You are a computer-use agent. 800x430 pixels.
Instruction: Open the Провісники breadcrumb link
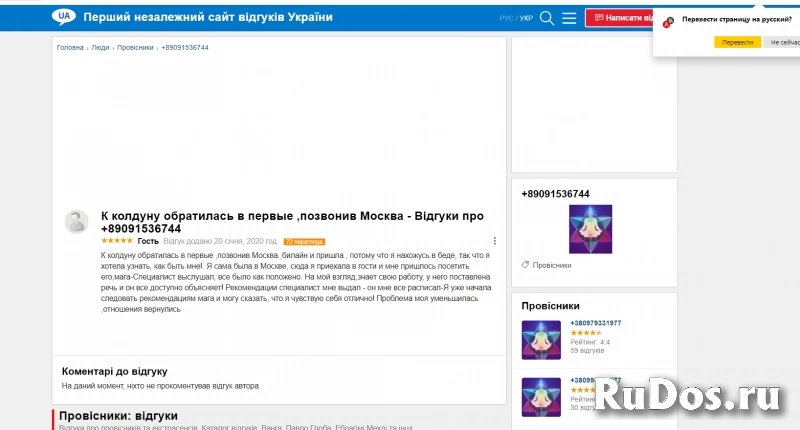[135, 47]
